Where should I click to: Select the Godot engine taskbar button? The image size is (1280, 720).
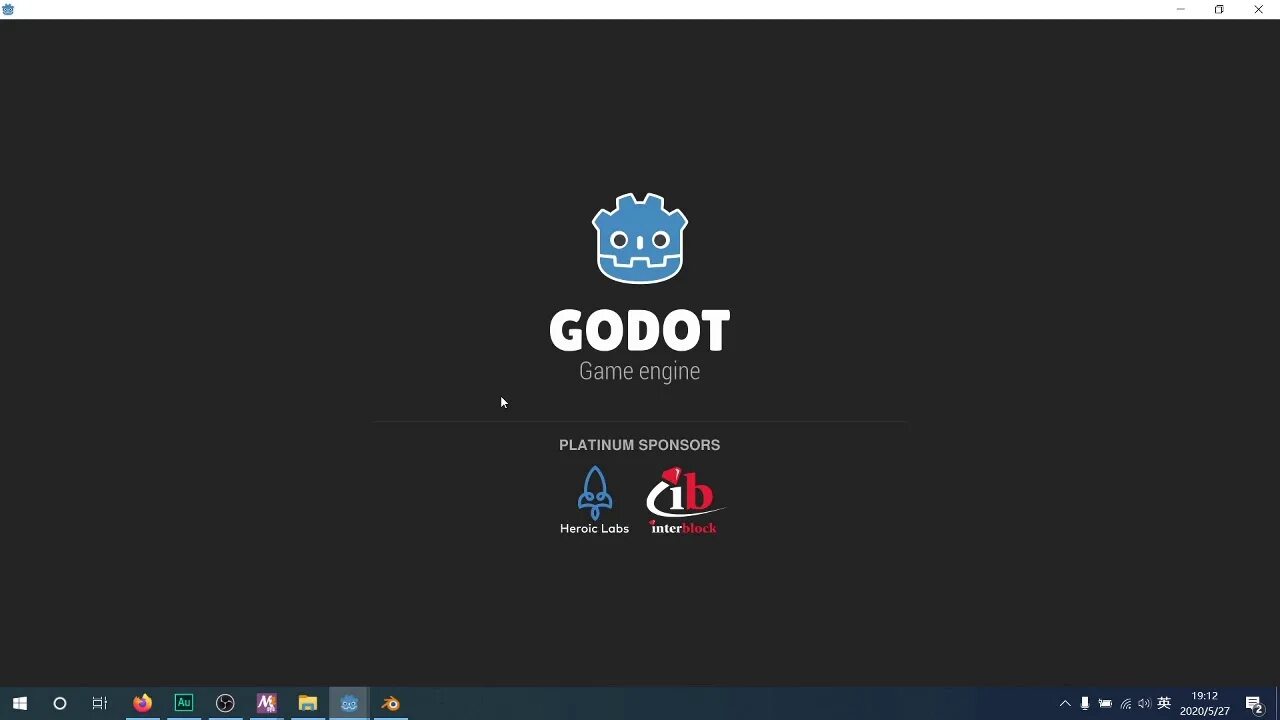[349, 703]
